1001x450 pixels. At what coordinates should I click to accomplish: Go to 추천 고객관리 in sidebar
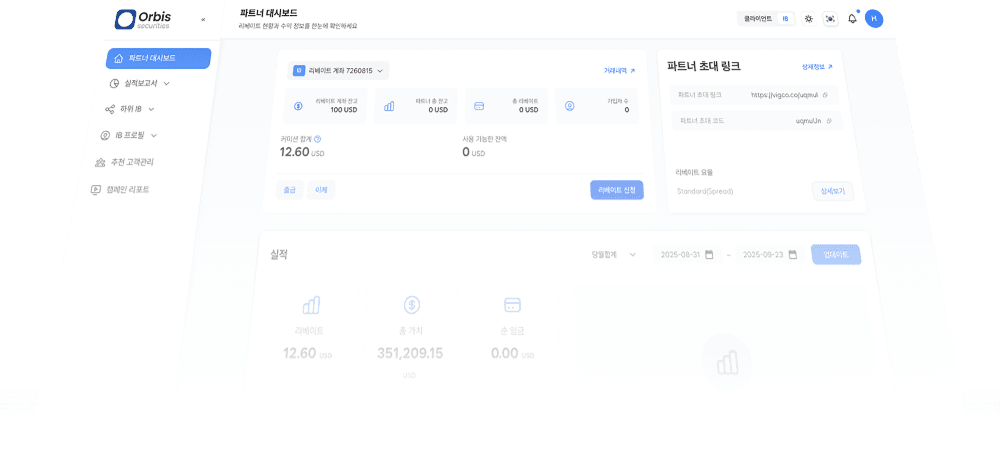tap(131, 162)
